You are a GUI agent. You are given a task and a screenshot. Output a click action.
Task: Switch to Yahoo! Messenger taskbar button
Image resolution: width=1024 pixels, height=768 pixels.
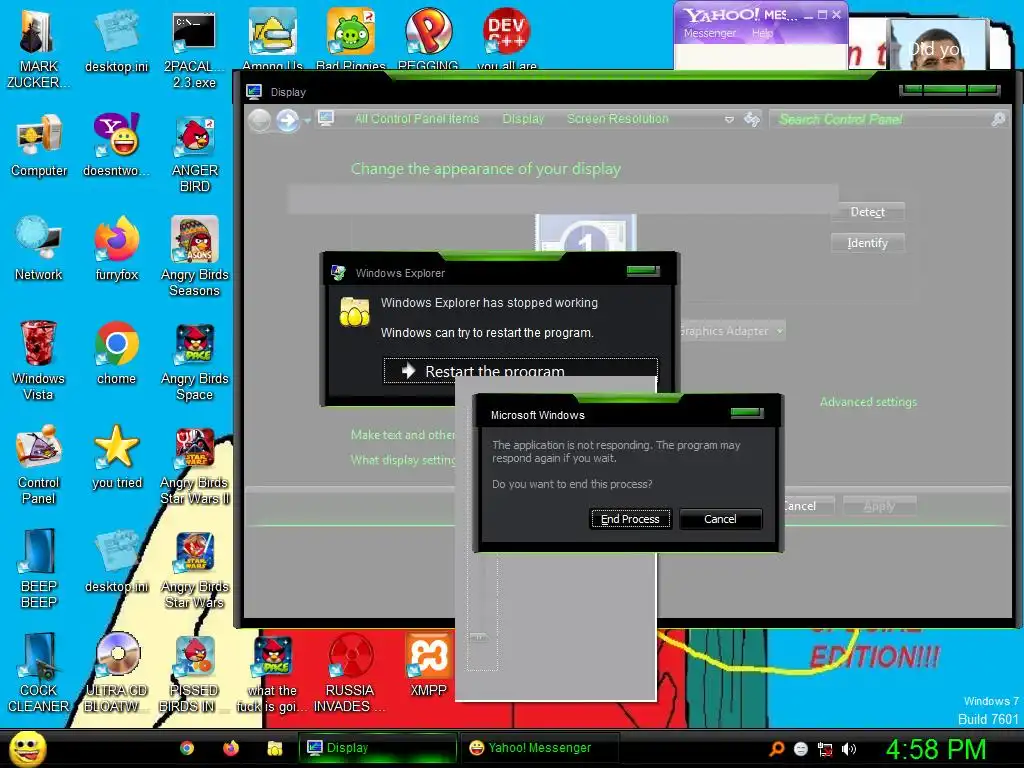[x=540, y=748]
